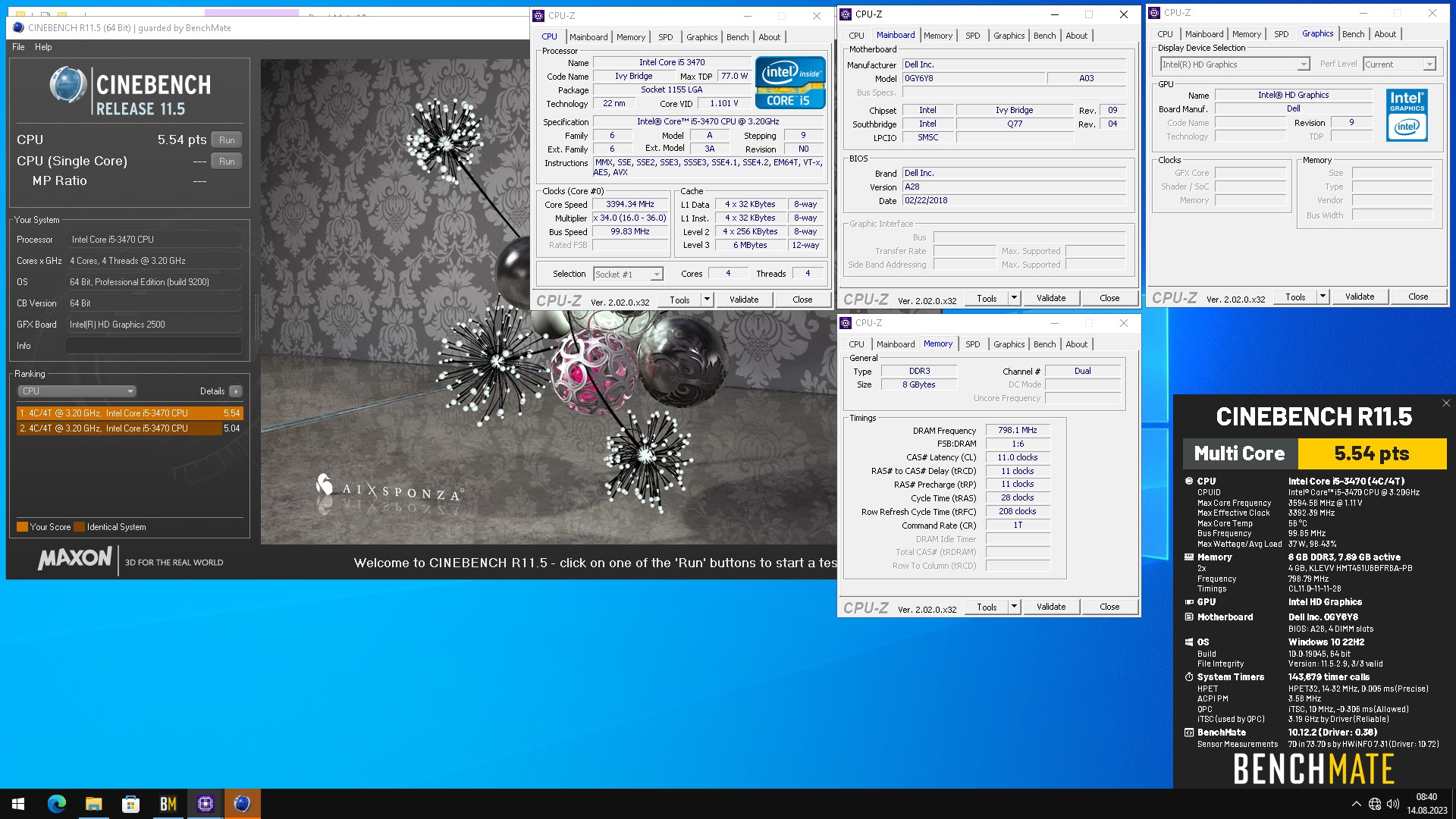Open the Ranking CPU dropdown
The height and width of the screenshot is (819, 1456).
(77, 391)
